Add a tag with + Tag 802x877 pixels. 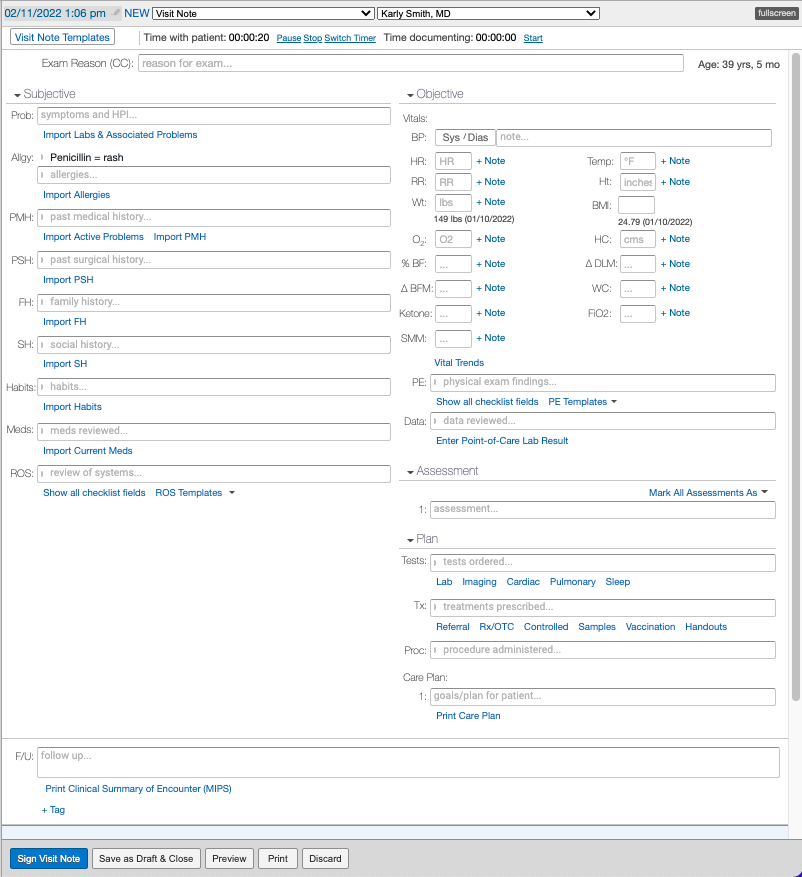[x=53, y=810]
